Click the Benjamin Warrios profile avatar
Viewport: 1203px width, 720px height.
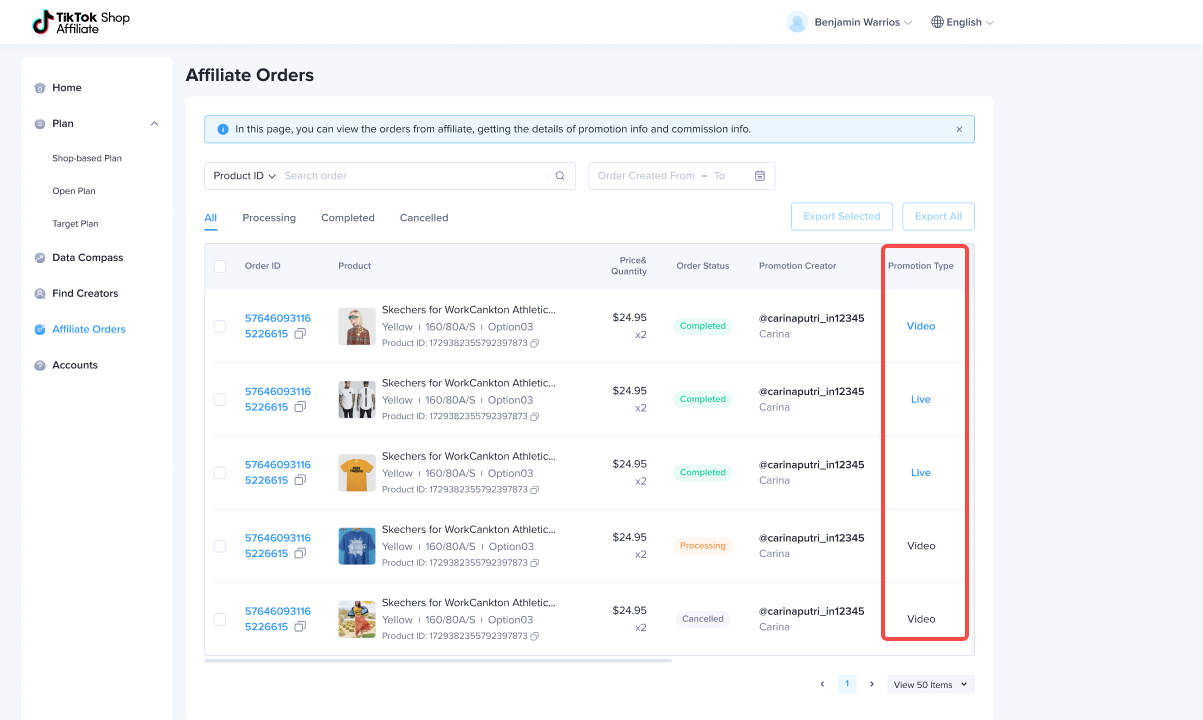[797, 22]
